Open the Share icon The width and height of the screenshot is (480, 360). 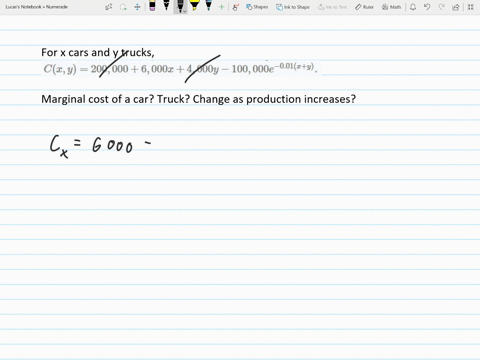pyautogui.click(x=456, y=7)
